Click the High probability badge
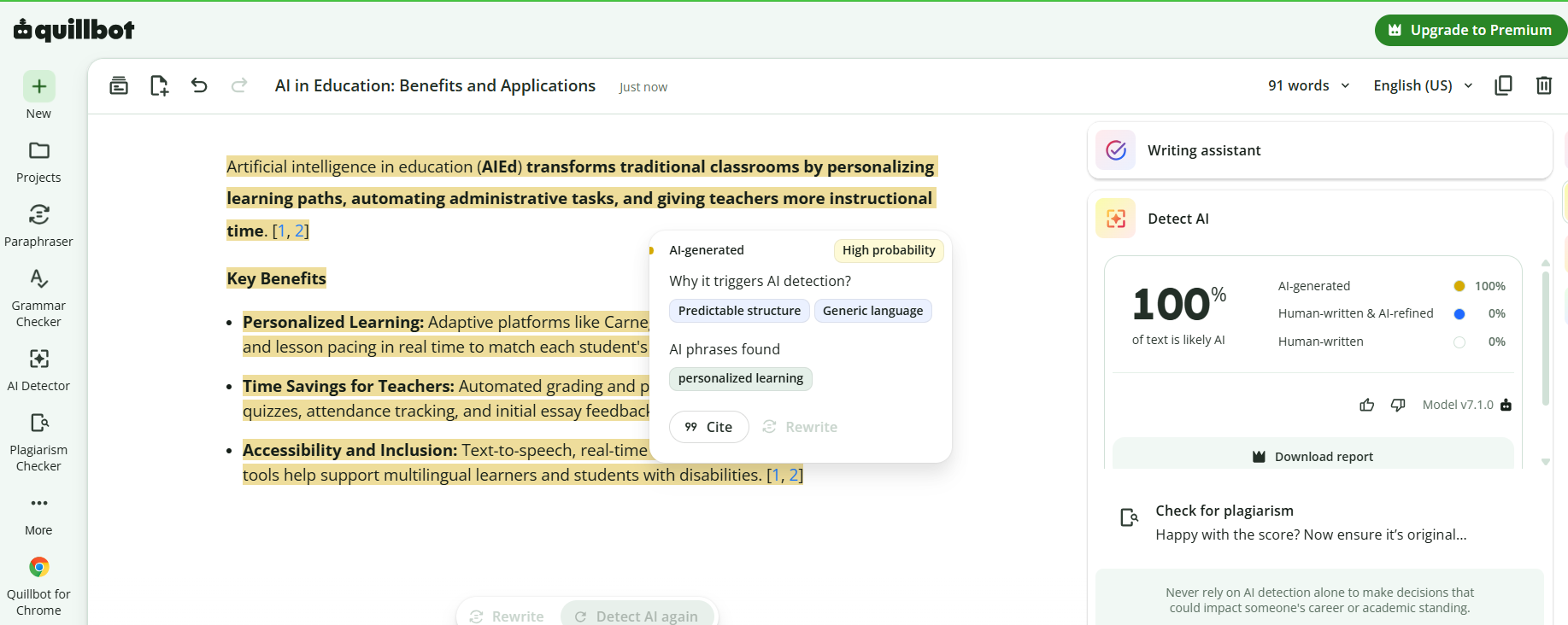Image resolution: width=1568 pixels, height=625 pixels. tap(889, 250)
